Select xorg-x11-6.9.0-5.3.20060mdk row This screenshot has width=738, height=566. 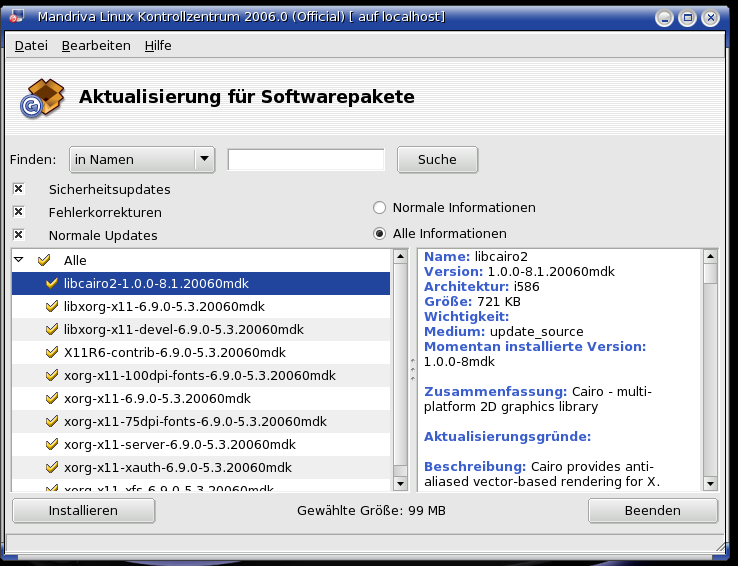pos(201,399)
